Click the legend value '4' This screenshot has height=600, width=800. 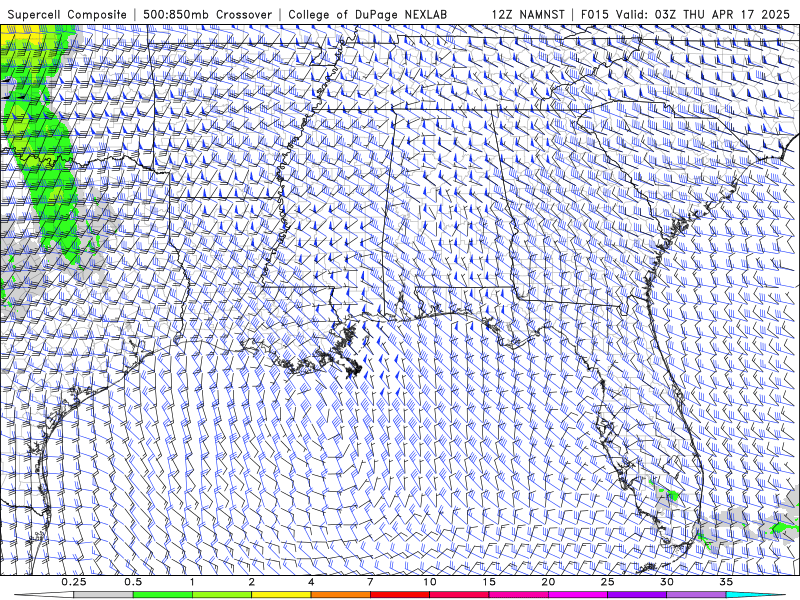point(311,582)
